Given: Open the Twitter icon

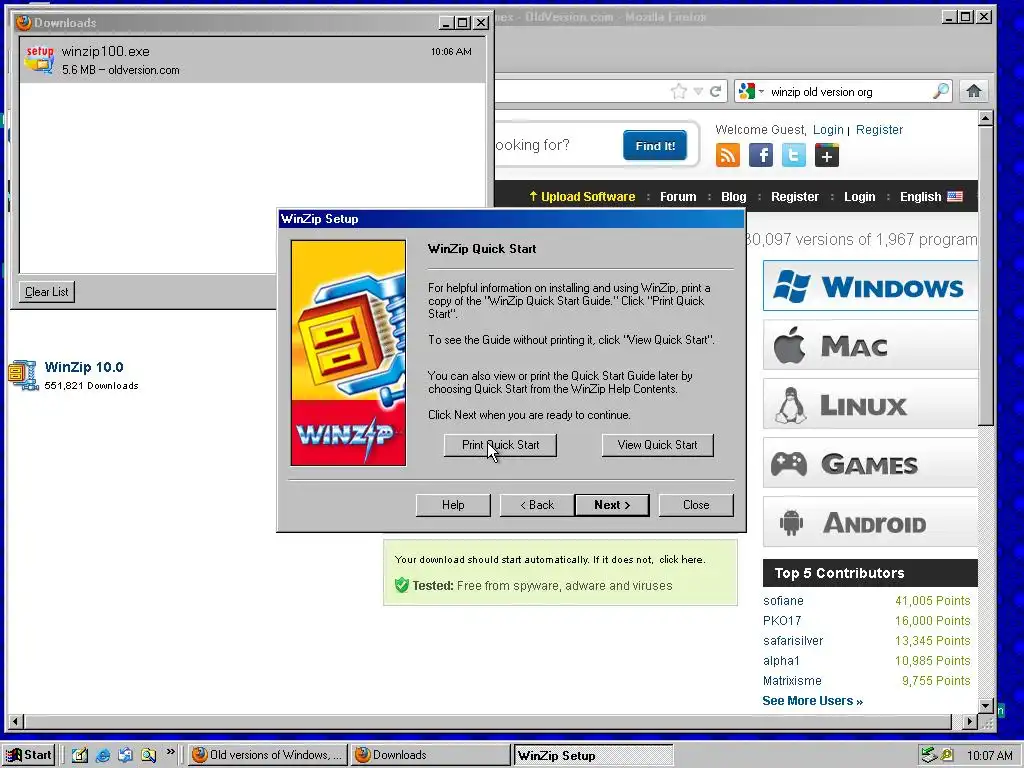Looking at the screenshot, I should click(793, 155).
